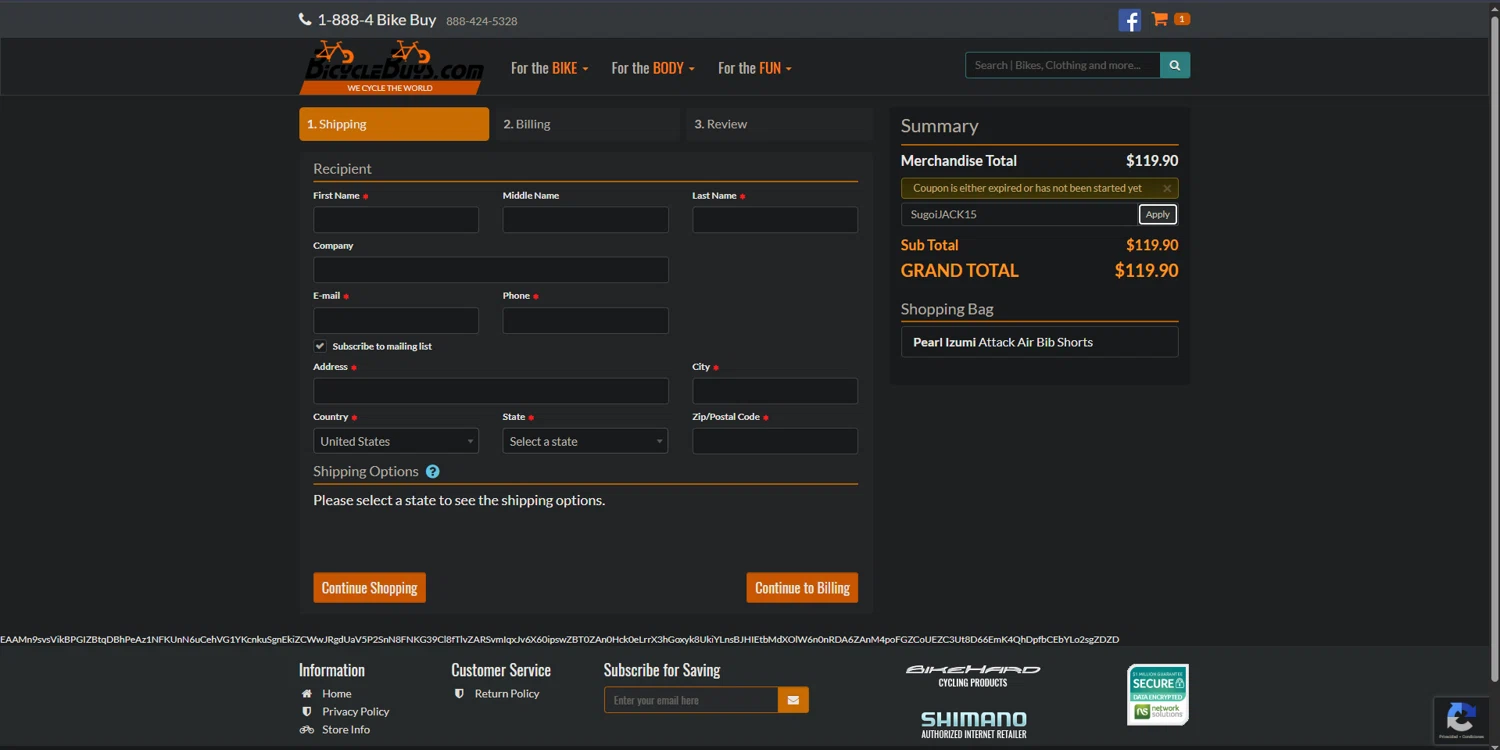Viewport: 1500px width, 750px height.
Task: Expand the For the BIKE menu
Action: tap(550, 68)
